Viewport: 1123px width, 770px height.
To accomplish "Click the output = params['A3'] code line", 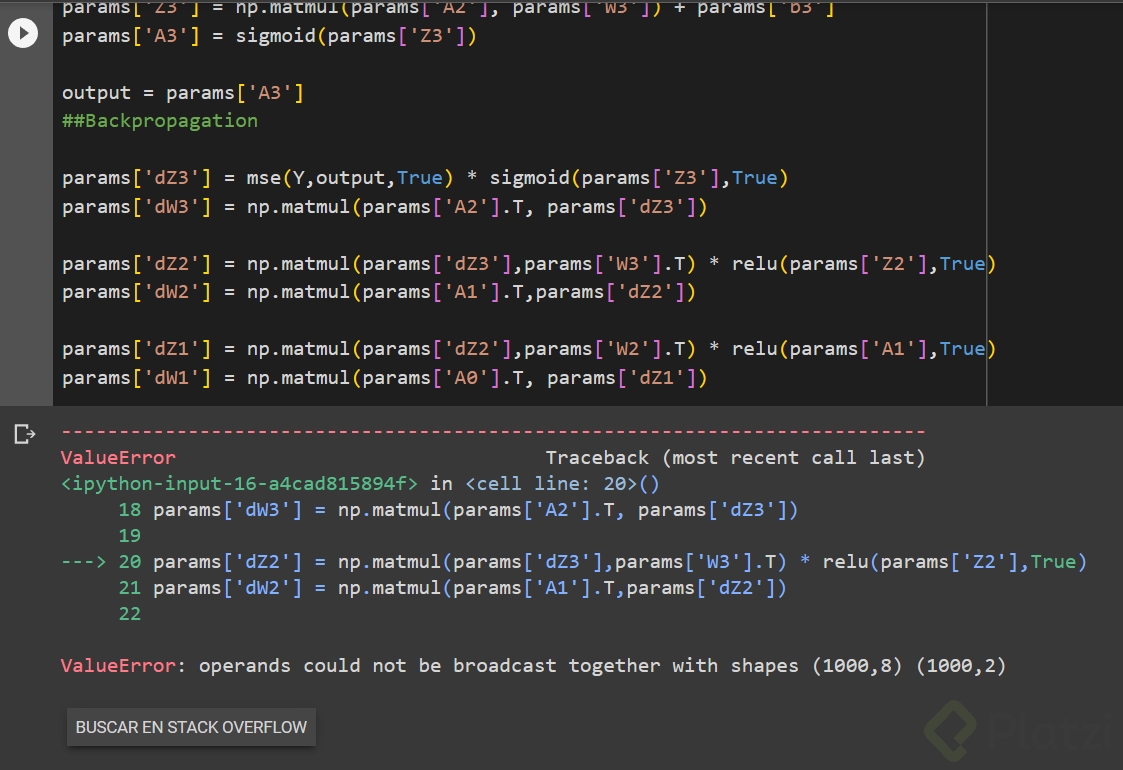I will pyautogui.click(x=183, y=93).
